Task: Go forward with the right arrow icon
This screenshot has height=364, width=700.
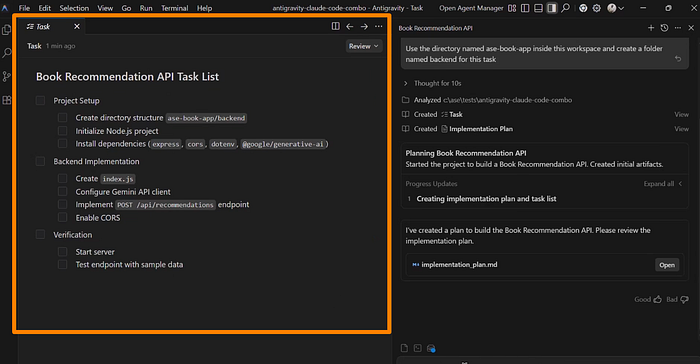Action: click(364, 27)
